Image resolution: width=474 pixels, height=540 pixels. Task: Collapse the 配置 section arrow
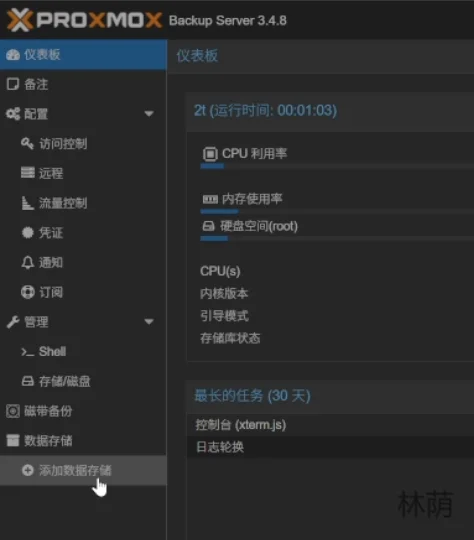click(x=149, y=114)
